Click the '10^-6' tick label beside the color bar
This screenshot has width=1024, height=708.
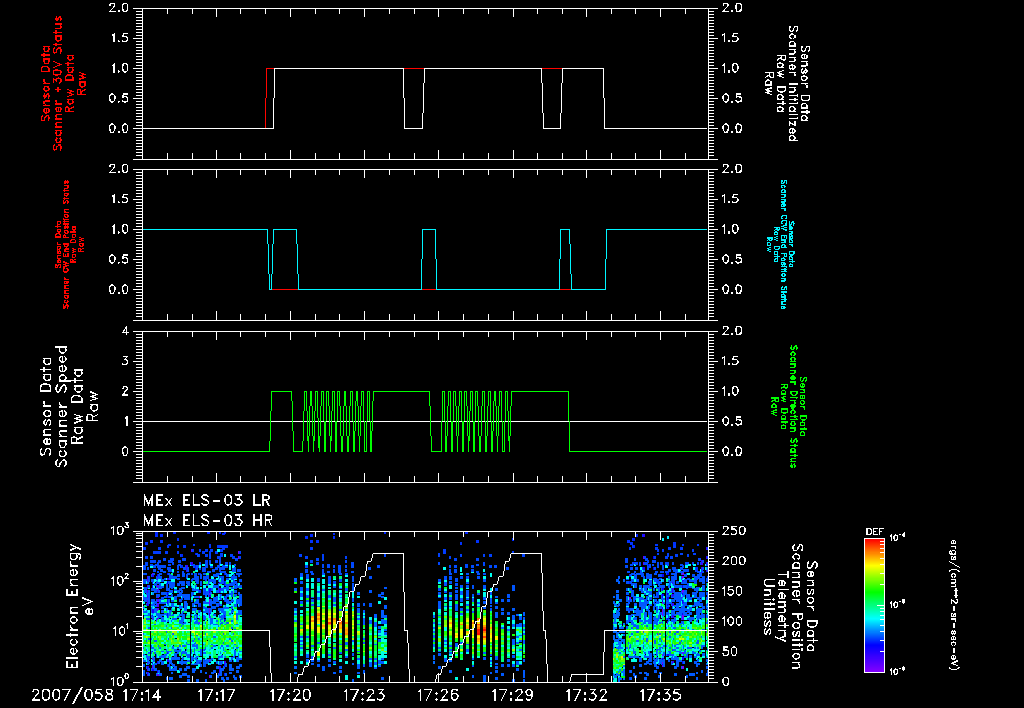[x=898, y=671]
